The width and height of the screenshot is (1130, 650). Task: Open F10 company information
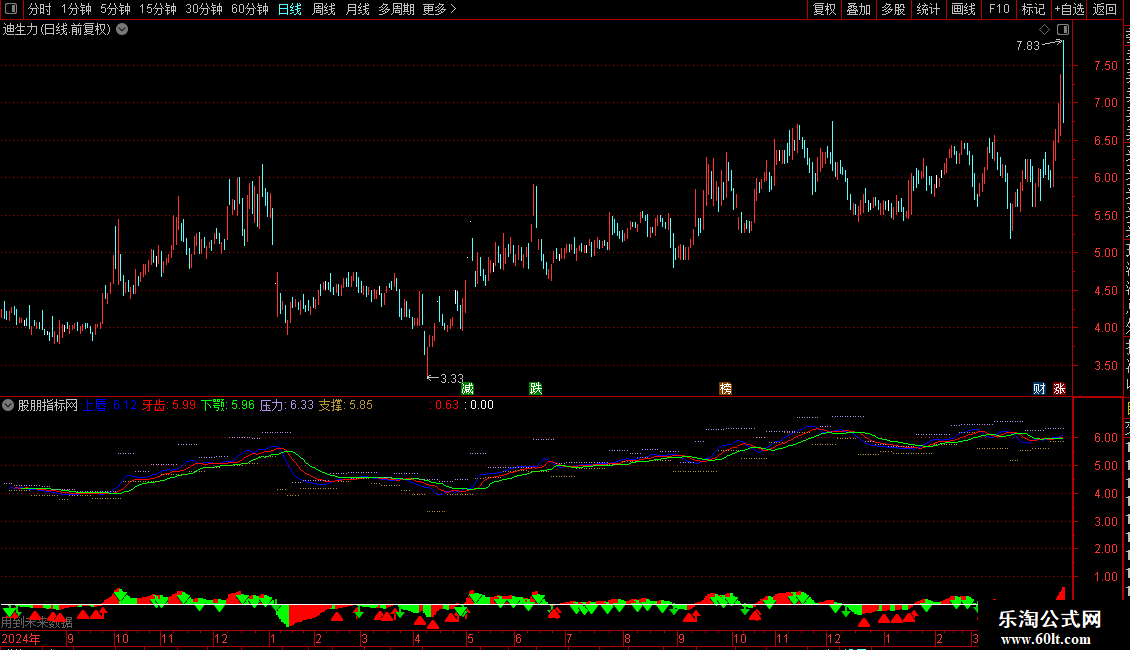(x=999, y=9)
